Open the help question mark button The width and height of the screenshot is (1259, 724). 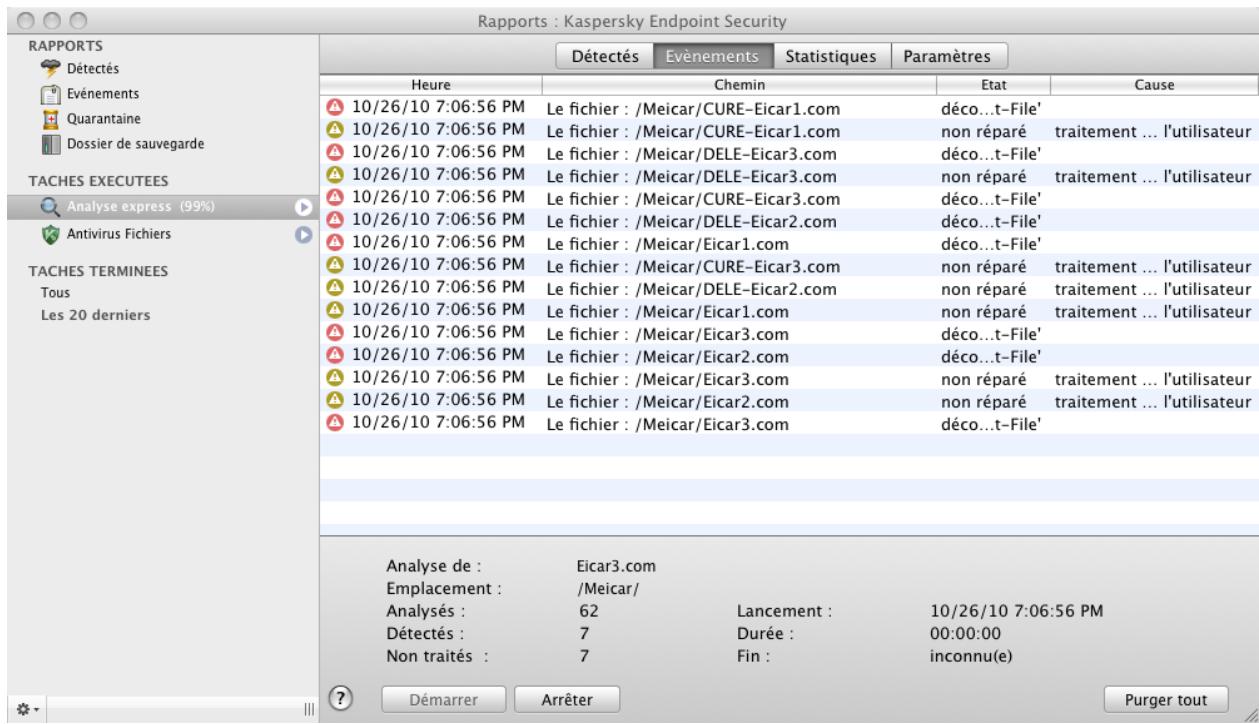(341, 697)
